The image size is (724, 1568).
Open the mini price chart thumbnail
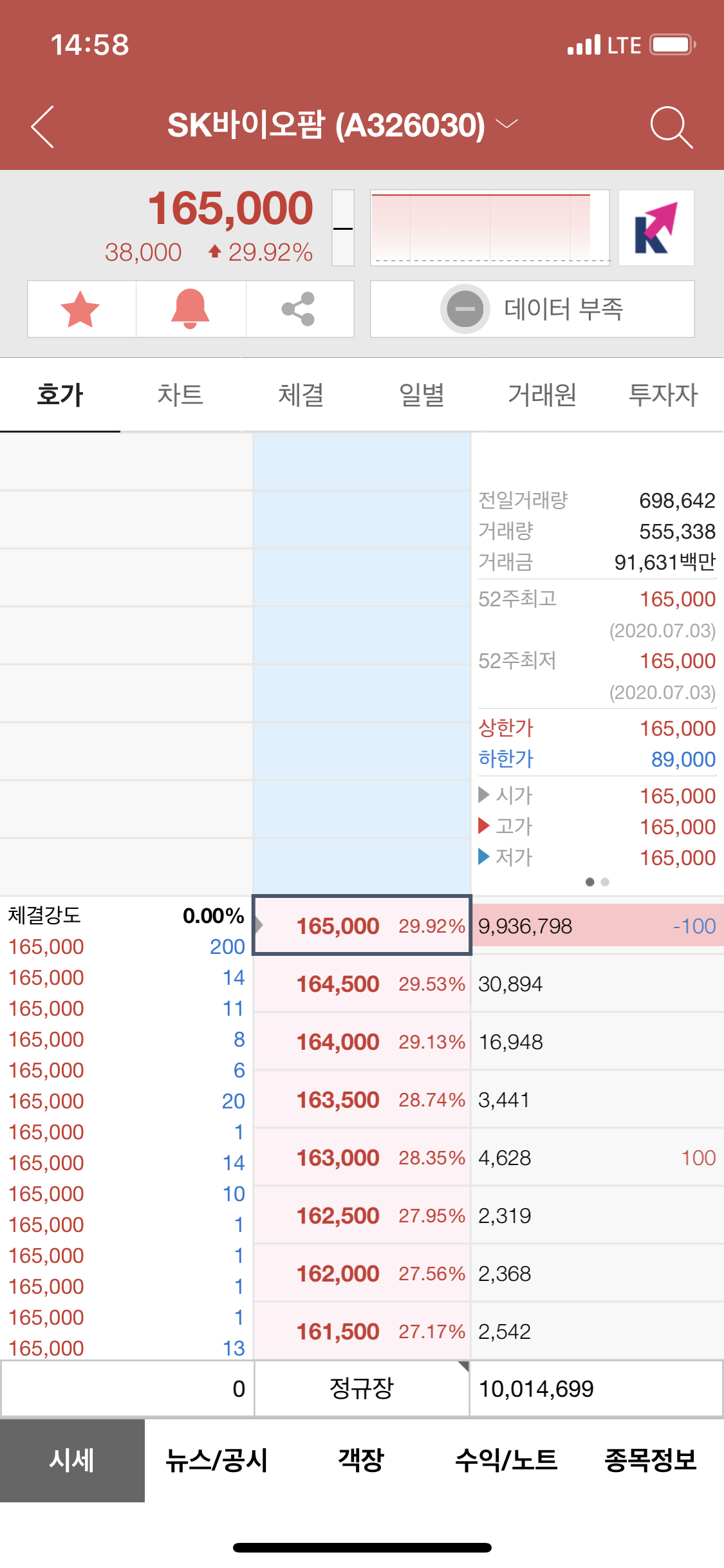coord(490,228)
